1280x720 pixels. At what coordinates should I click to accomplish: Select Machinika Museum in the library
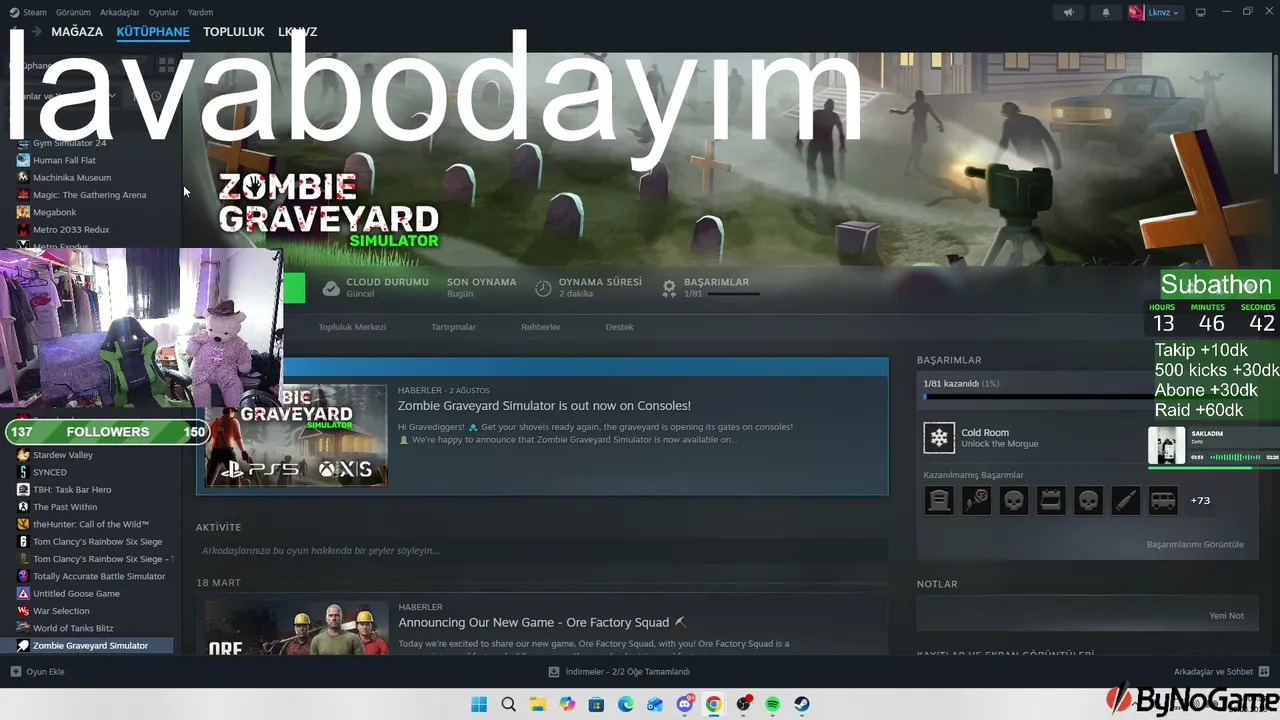(x=72, y=178)
